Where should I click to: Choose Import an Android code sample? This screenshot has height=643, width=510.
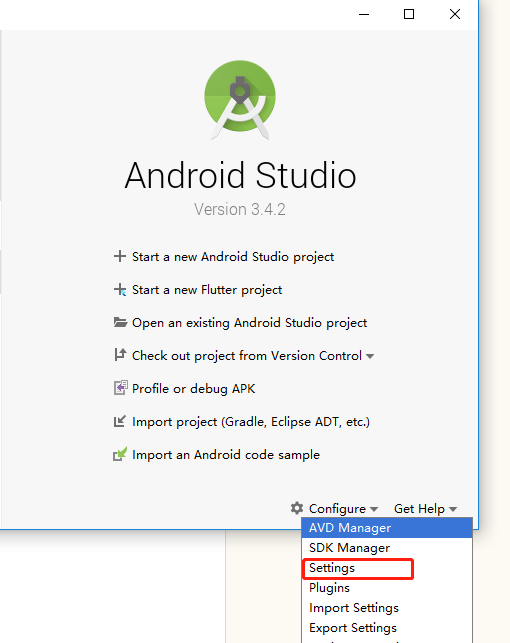click(x=226, y=455)
